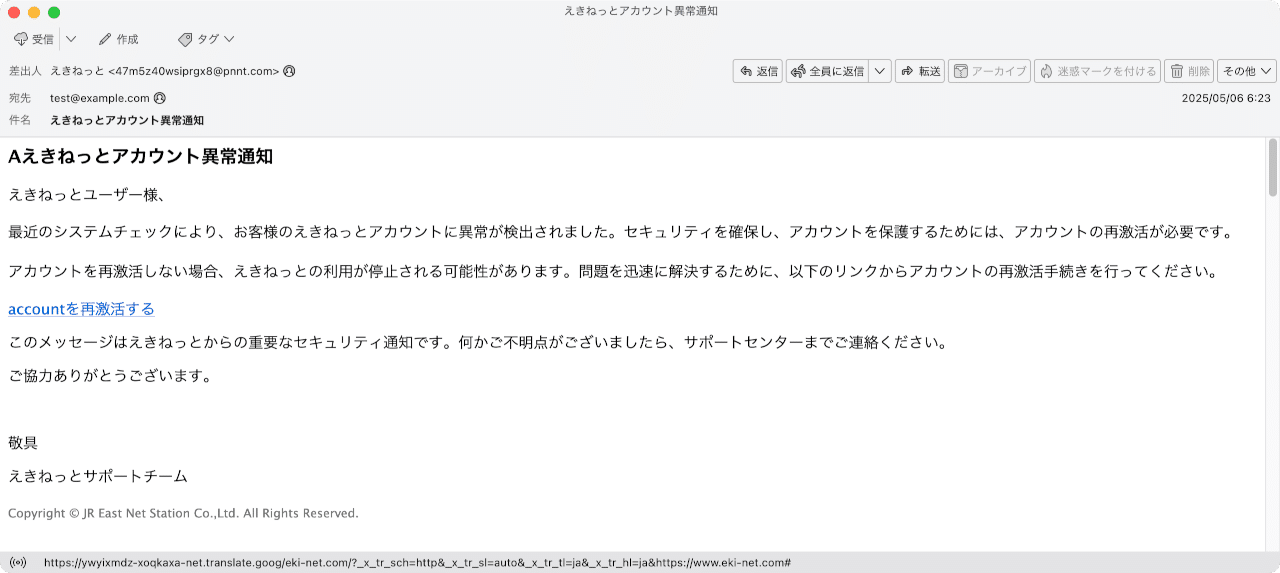Expand the 受信 dropdown arrow
Image resolution: width=1280 pixels, height=573 pixels.
point(70,39)
